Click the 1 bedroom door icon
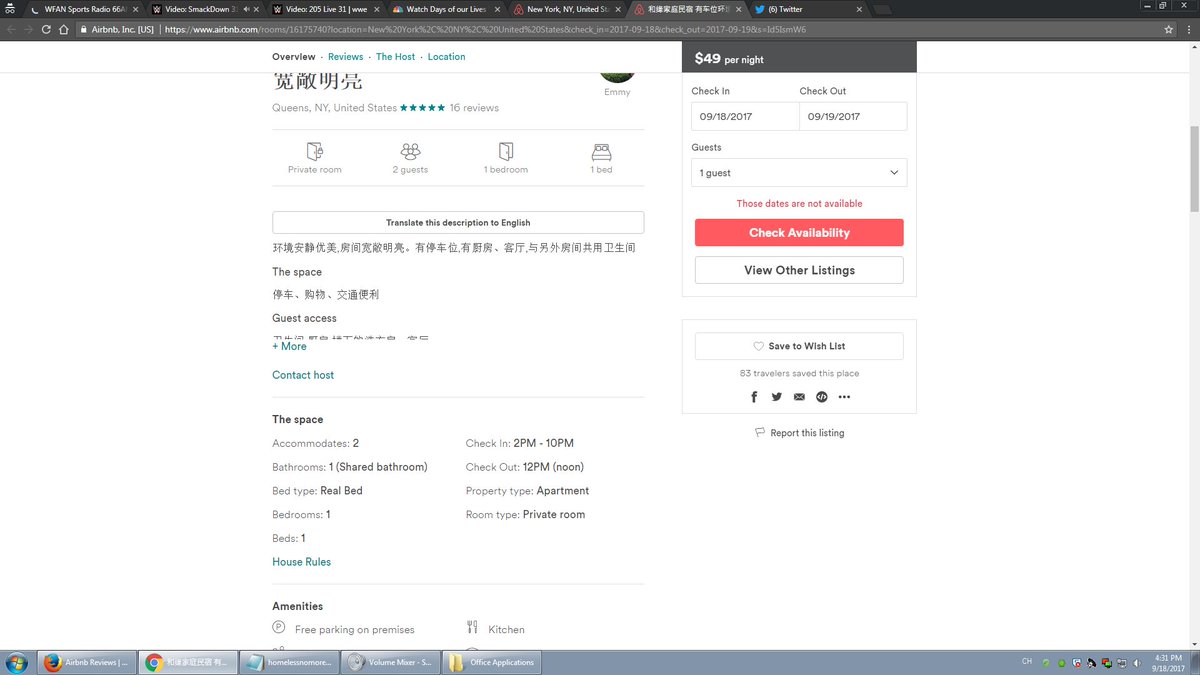This screenshot has height=675, width=1200. [x=506, y=151]
